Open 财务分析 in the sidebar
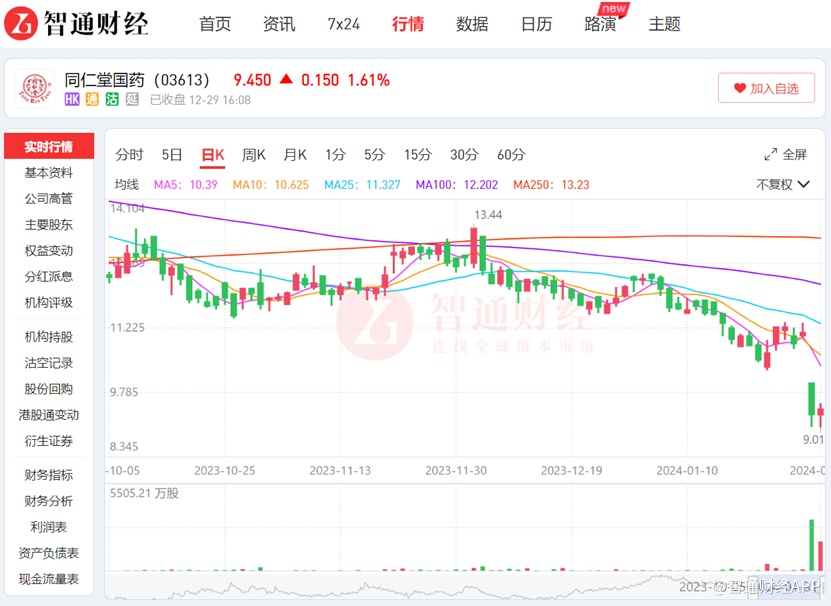 (49, 501)
